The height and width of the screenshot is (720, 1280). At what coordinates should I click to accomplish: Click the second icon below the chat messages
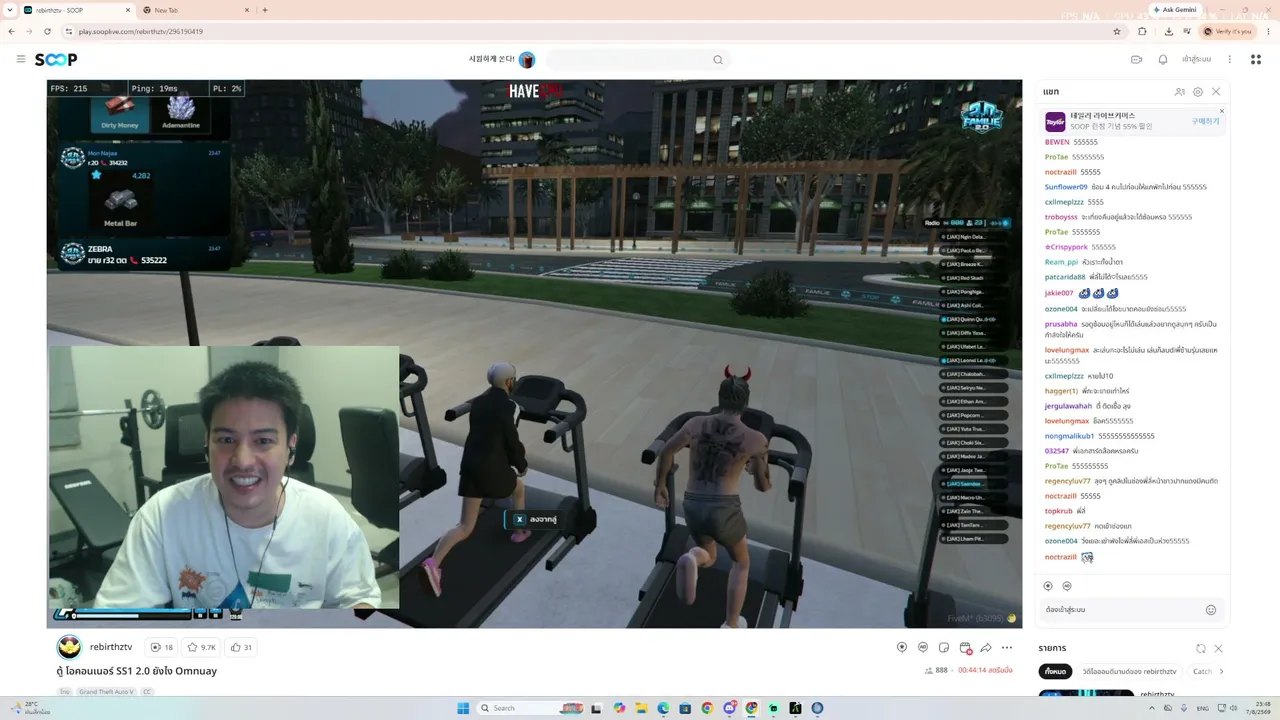(x=1067, y=586)
